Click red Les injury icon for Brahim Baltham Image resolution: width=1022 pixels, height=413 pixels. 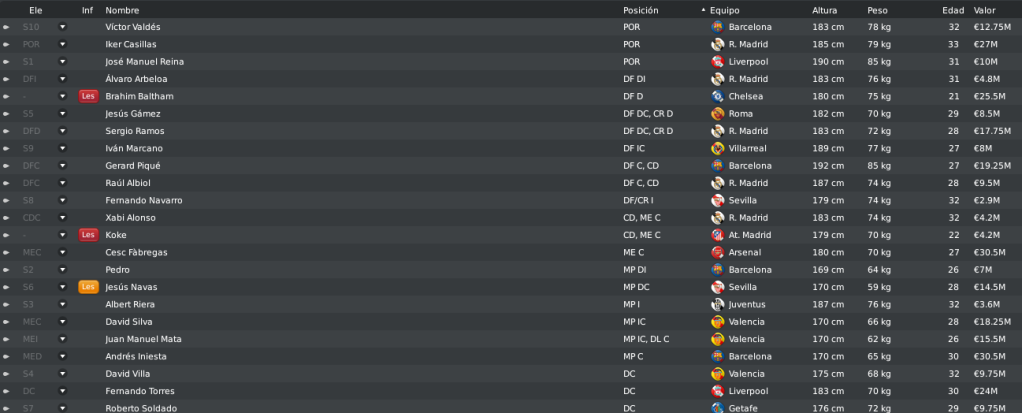coord(88,96)
